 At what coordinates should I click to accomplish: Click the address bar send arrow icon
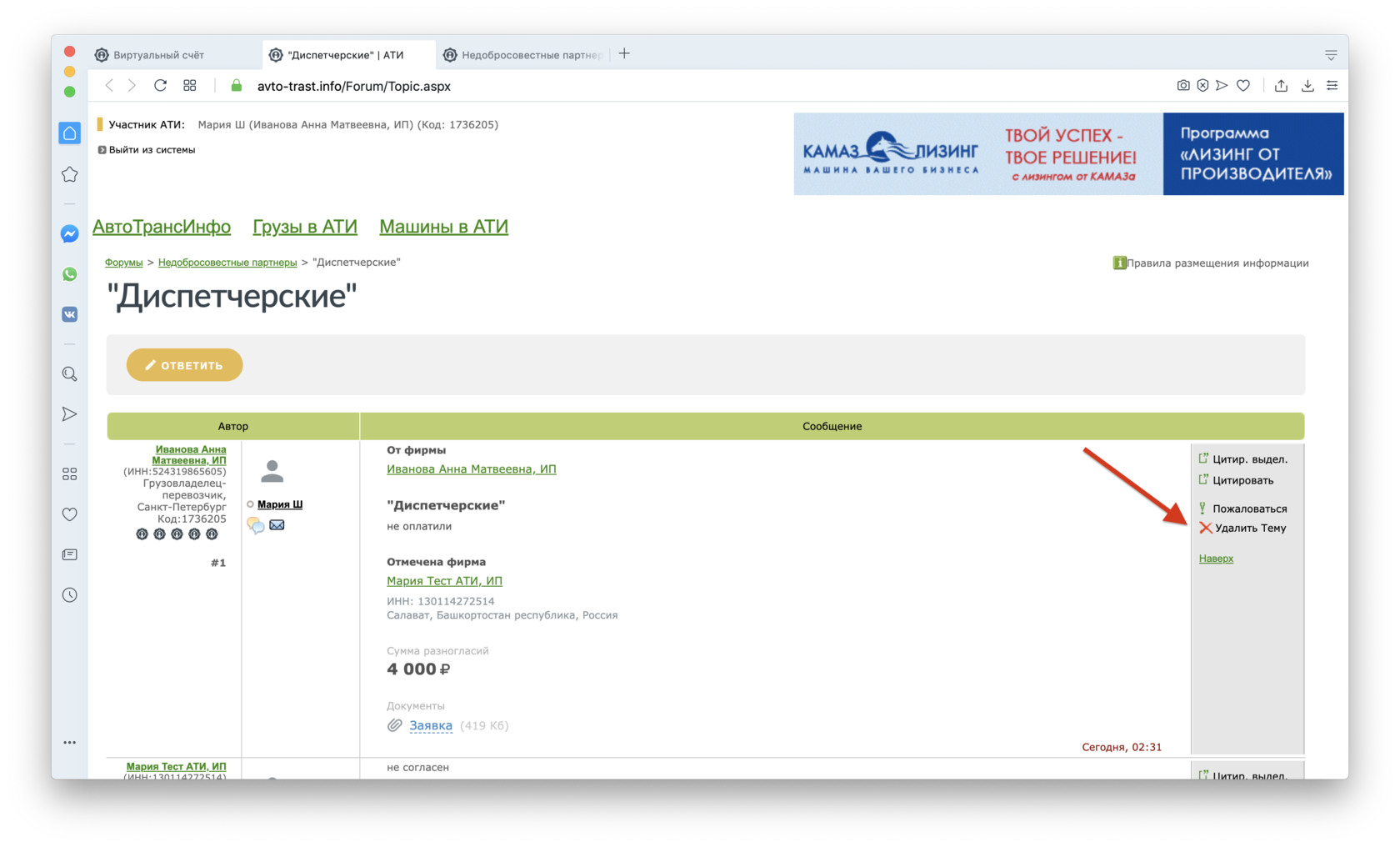click(x=1222, y=85)
